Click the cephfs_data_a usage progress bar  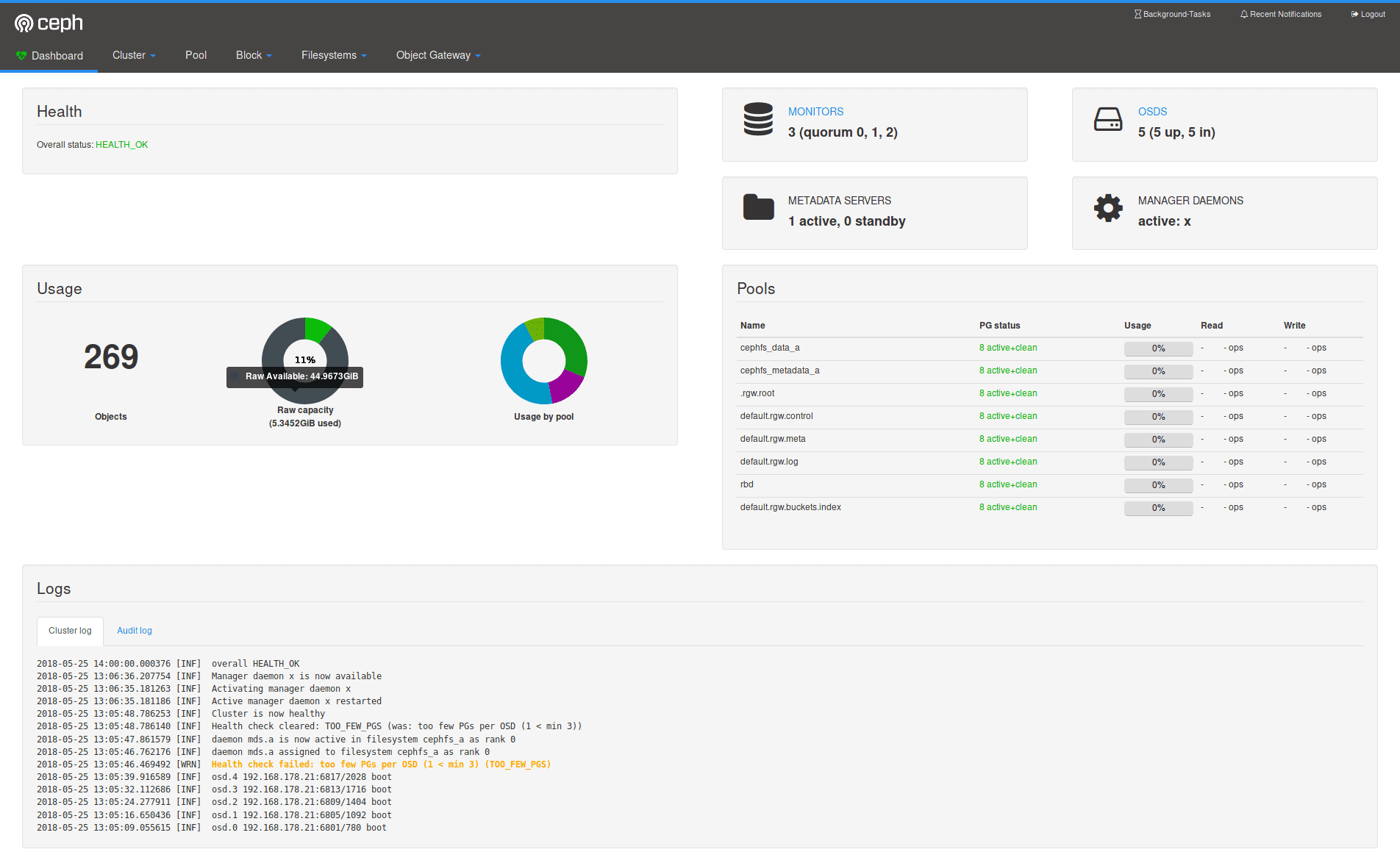click(1158, 348)
